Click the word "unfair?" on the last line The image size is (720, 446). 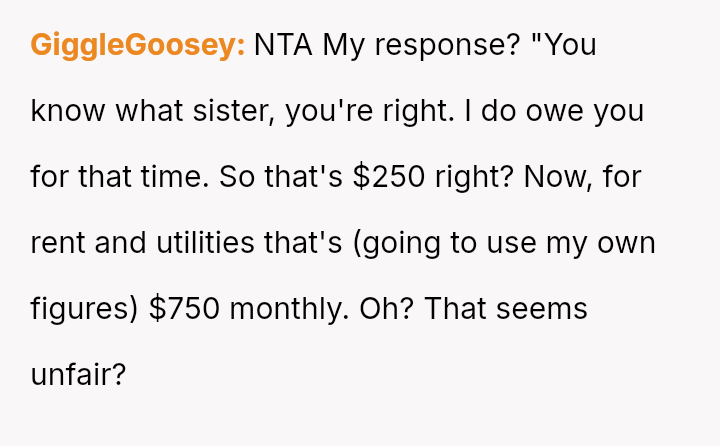pos(79,375)
